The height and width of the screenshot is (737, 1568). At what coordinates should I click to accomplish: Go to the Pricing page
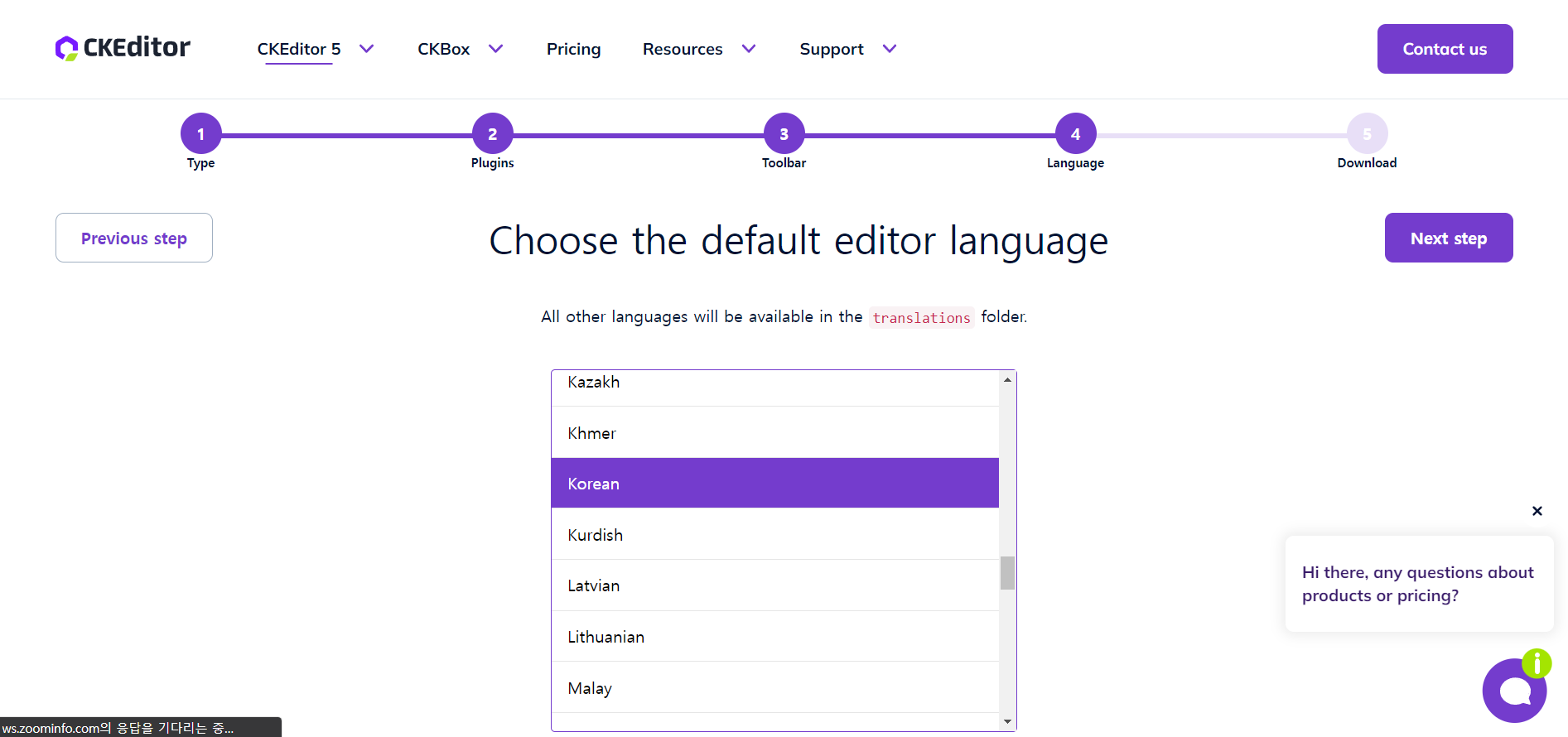tap(573, 49)
